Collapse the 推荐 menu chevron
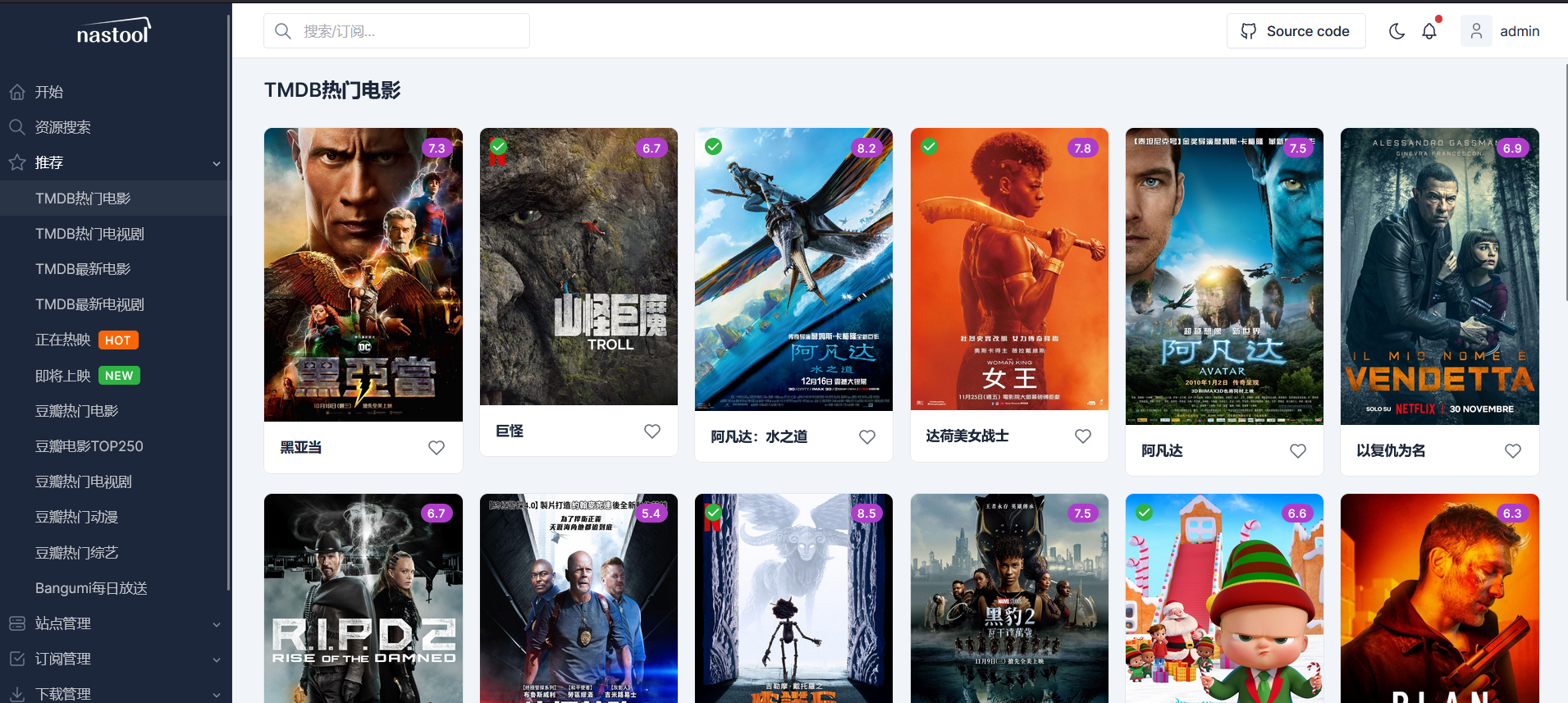 (217, 163)
